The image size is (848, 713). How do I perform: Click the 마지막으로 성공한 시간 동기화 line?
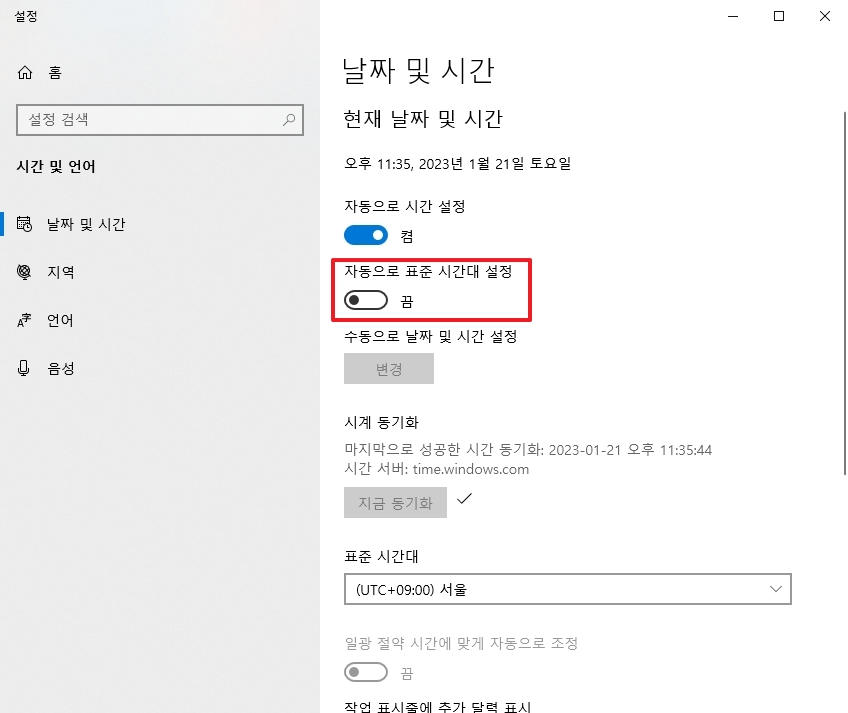coord(528,450)
